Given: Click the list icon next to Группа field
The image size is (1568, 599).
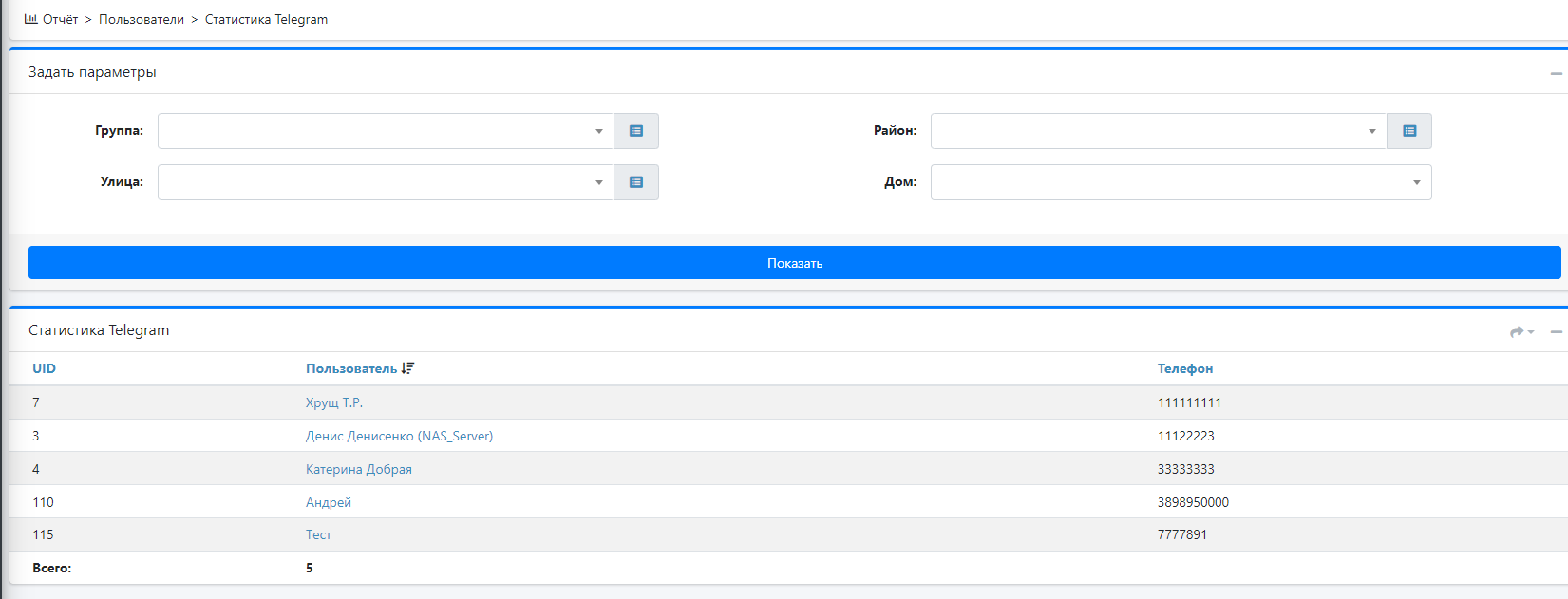Looking at the screenshot, I should click(636, 131).
